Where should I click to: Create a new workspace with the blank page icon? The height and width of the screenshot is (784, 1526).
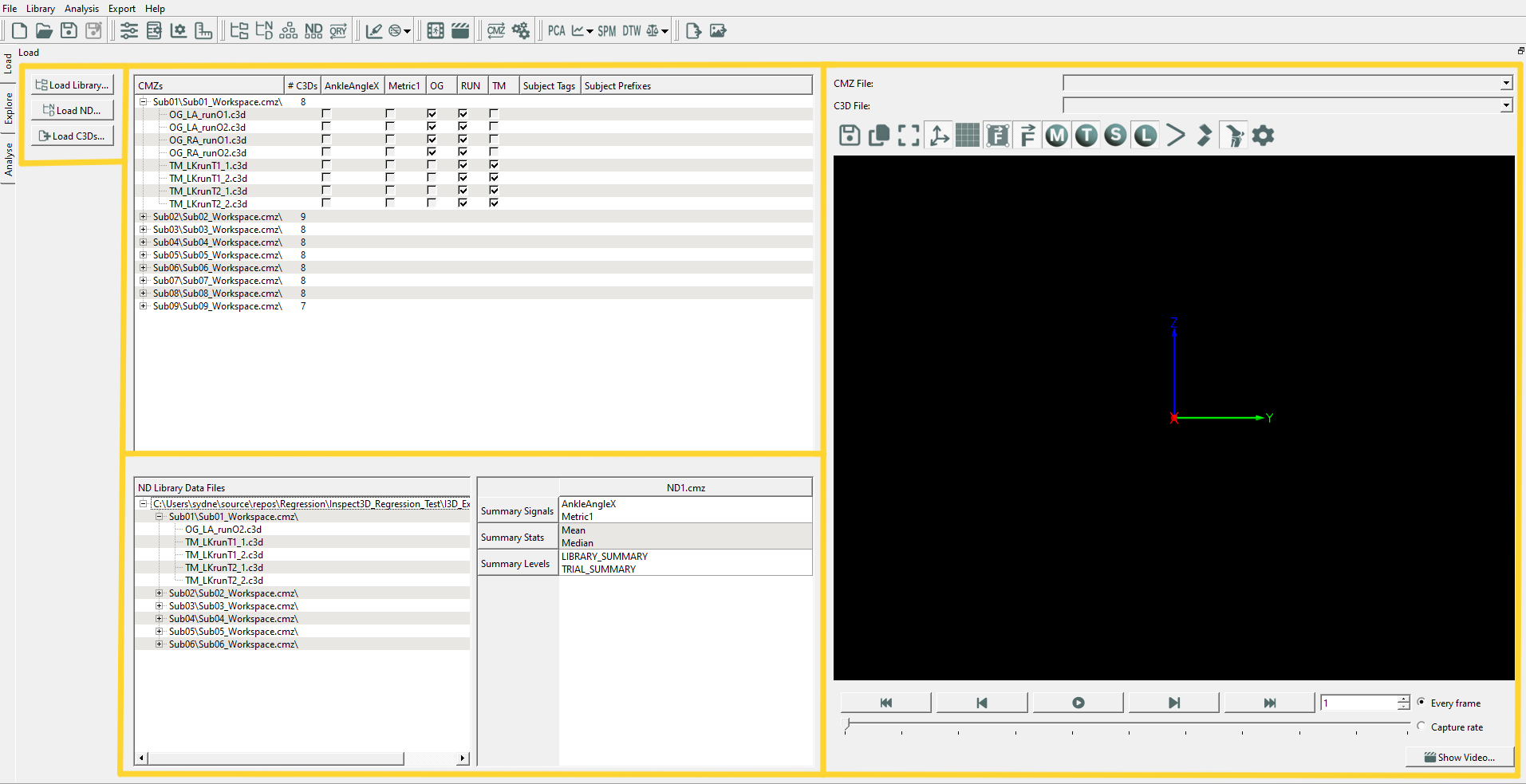coord(19,30)
